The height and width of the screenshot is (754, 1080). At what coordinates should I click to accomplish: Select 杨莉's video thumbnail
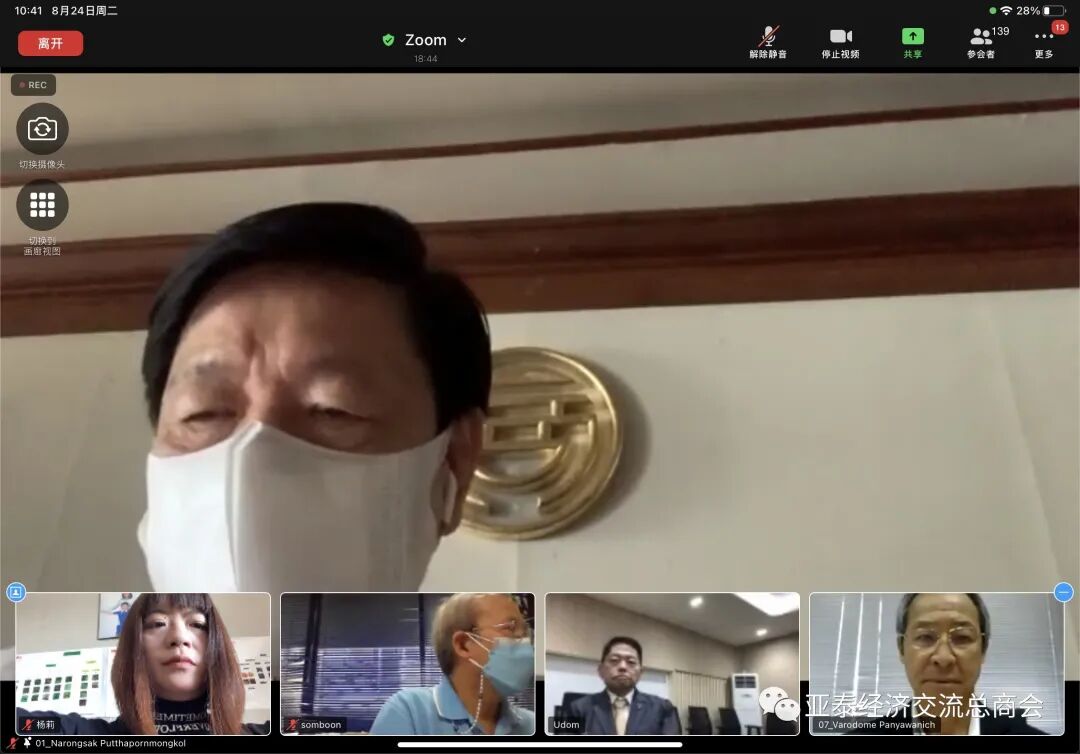tap(143, 664)
